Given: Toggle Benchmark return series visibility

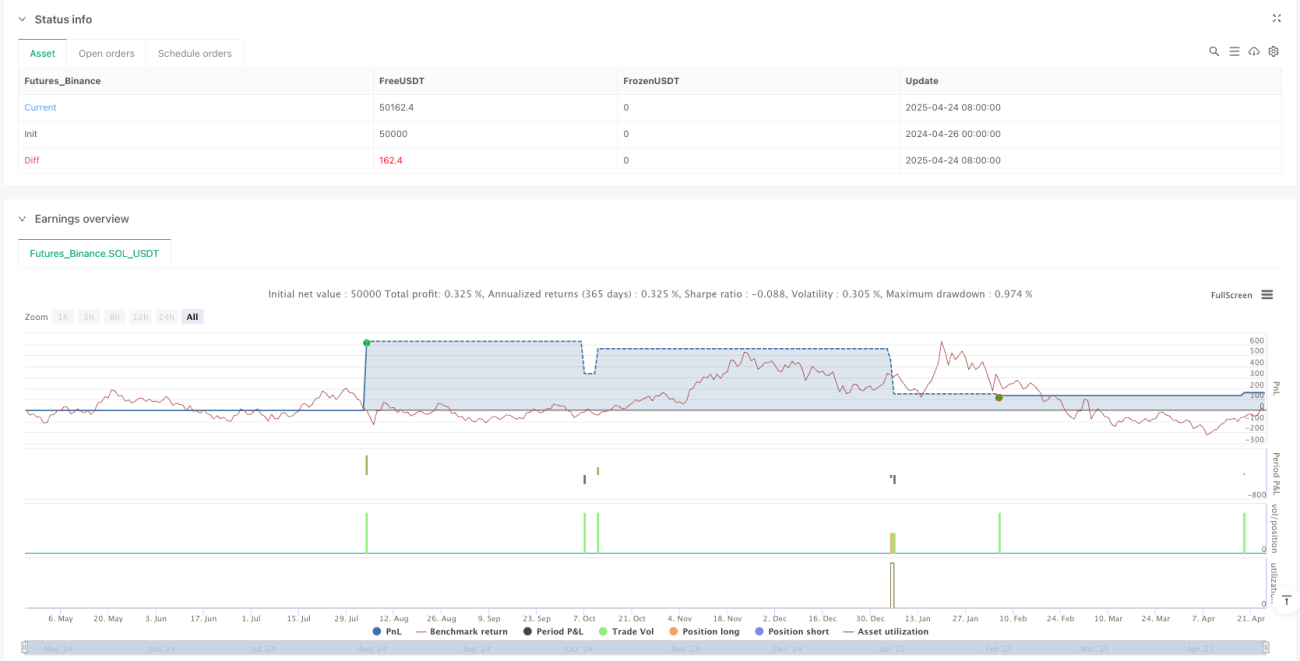Looking at the screenshot, I should tap(461, 631).
